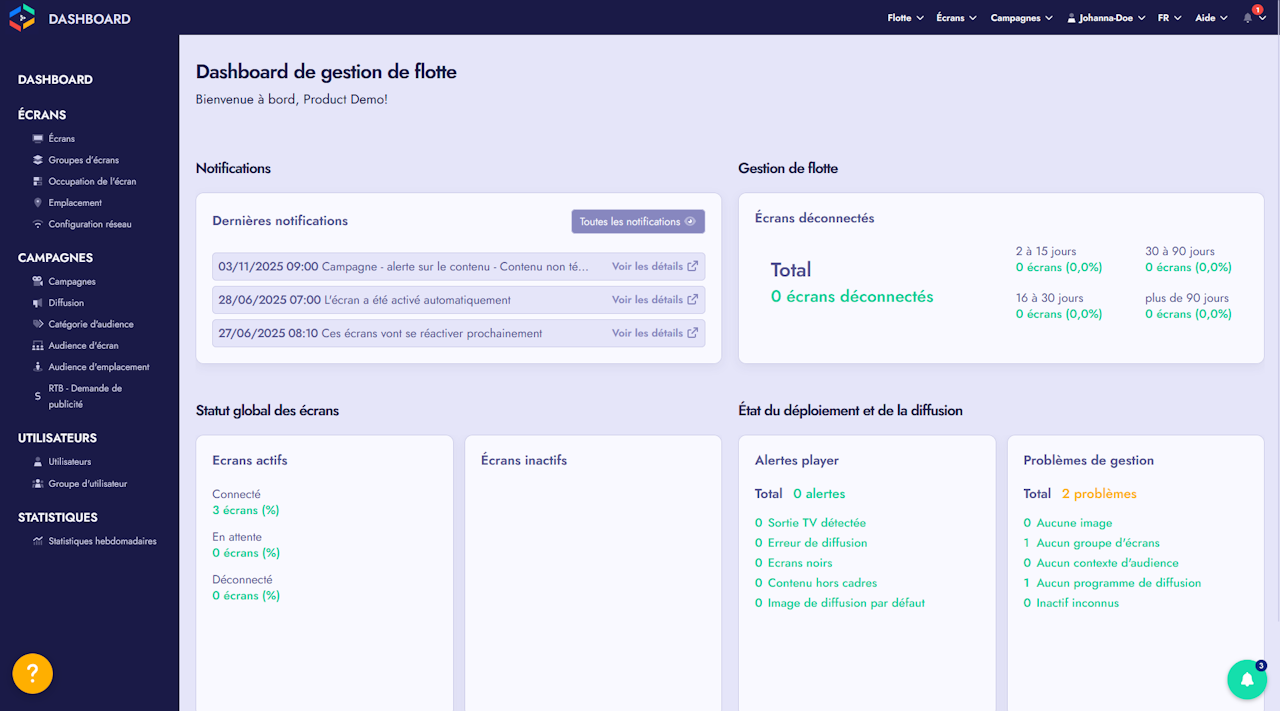Click Image de diffusion par défaut row
This screenshot has height=711, width=1280.
click(840, 603)
